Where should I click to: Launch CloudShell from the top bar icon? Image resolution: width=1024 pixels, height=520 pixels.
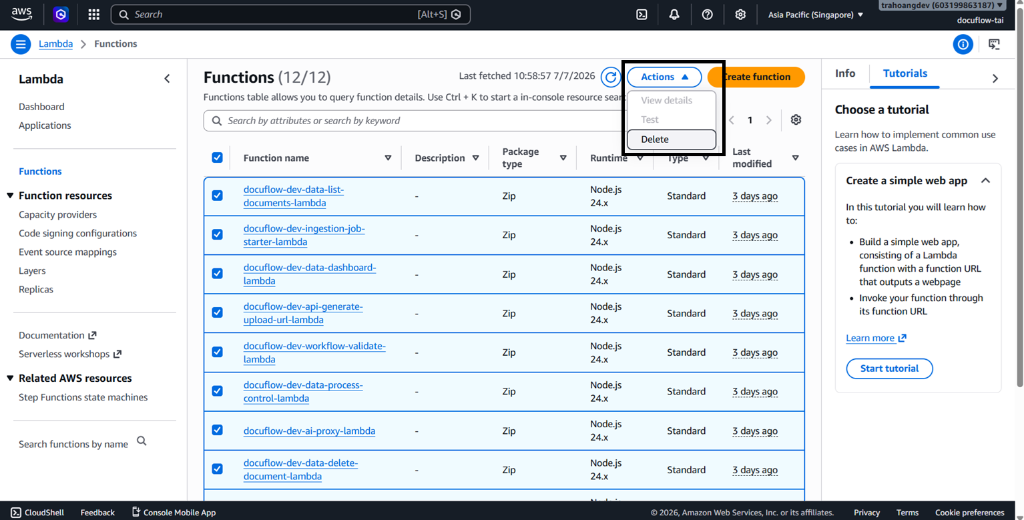[642, 14]
